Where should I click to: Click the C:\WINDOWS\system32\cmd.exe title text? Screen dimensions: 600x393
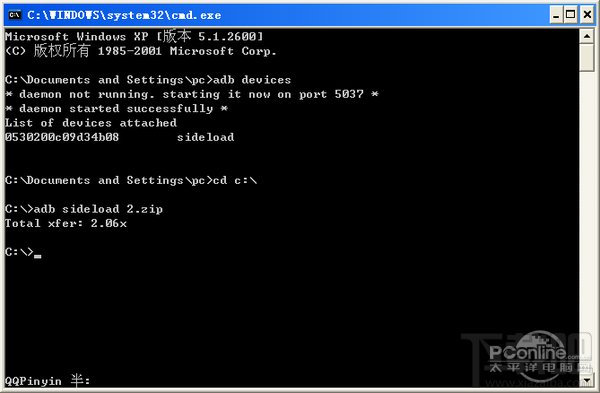coord(124,15)
